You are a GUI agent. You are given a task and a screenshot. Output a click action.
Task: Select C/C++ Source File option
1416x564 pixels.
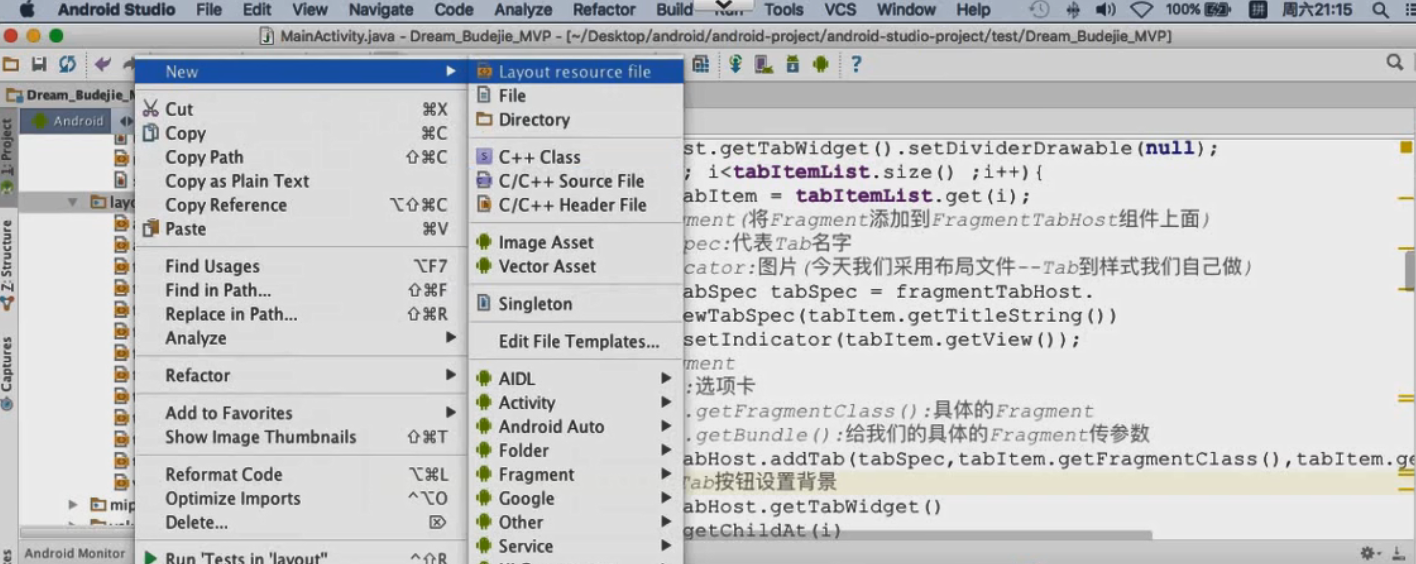point(576,181)
